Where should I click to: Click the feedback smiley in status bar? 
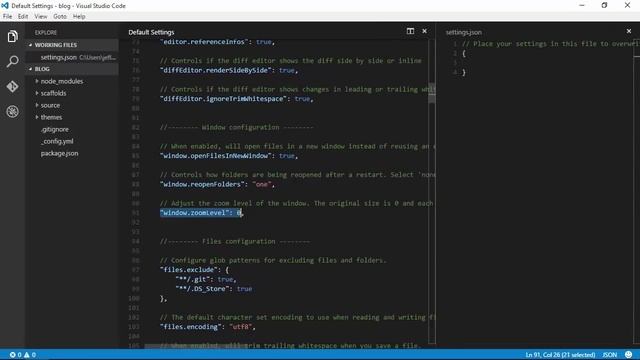point(629,355)
